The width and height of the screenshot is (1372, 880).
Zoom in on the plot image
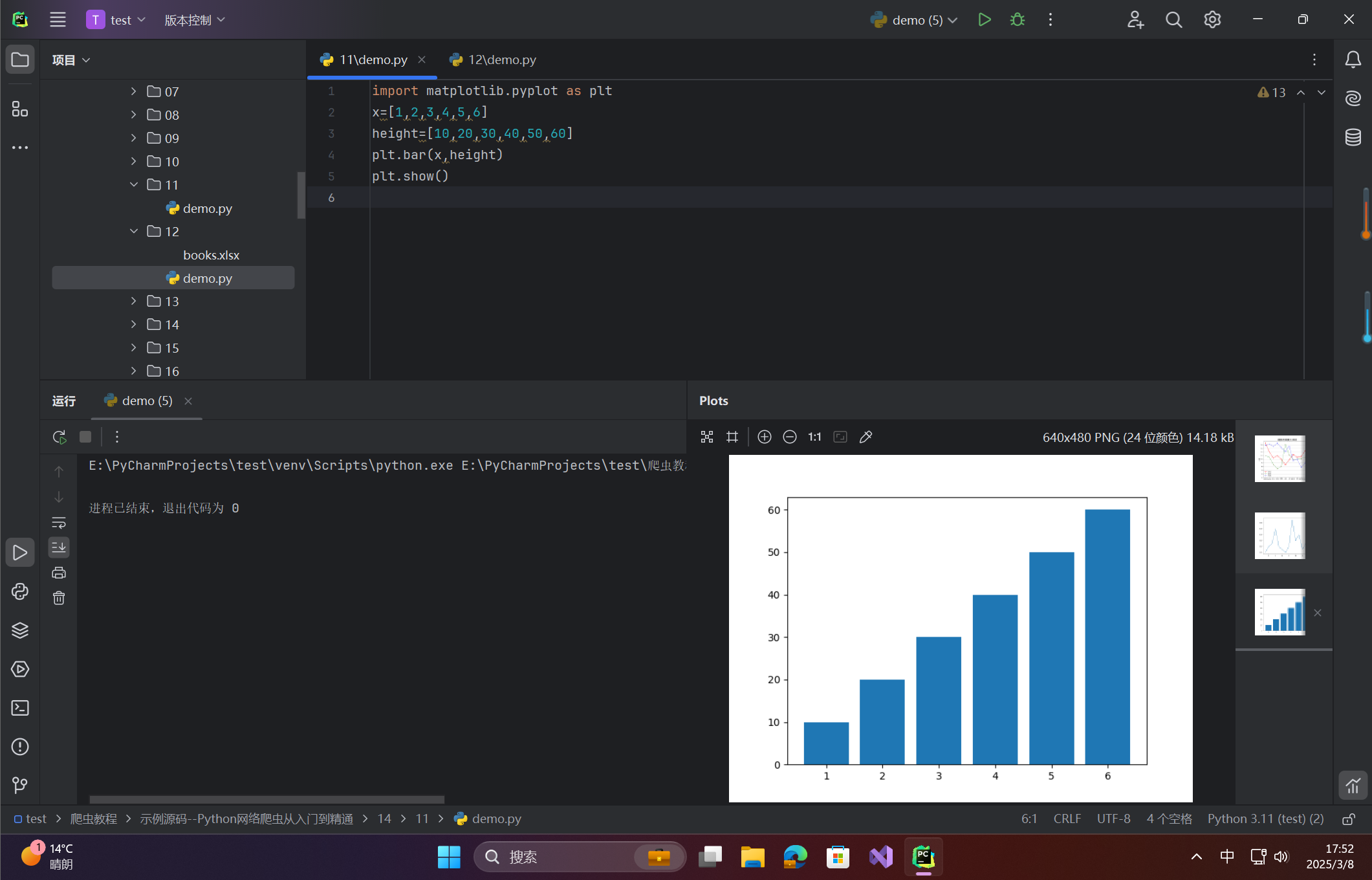(x=764, y=437)
